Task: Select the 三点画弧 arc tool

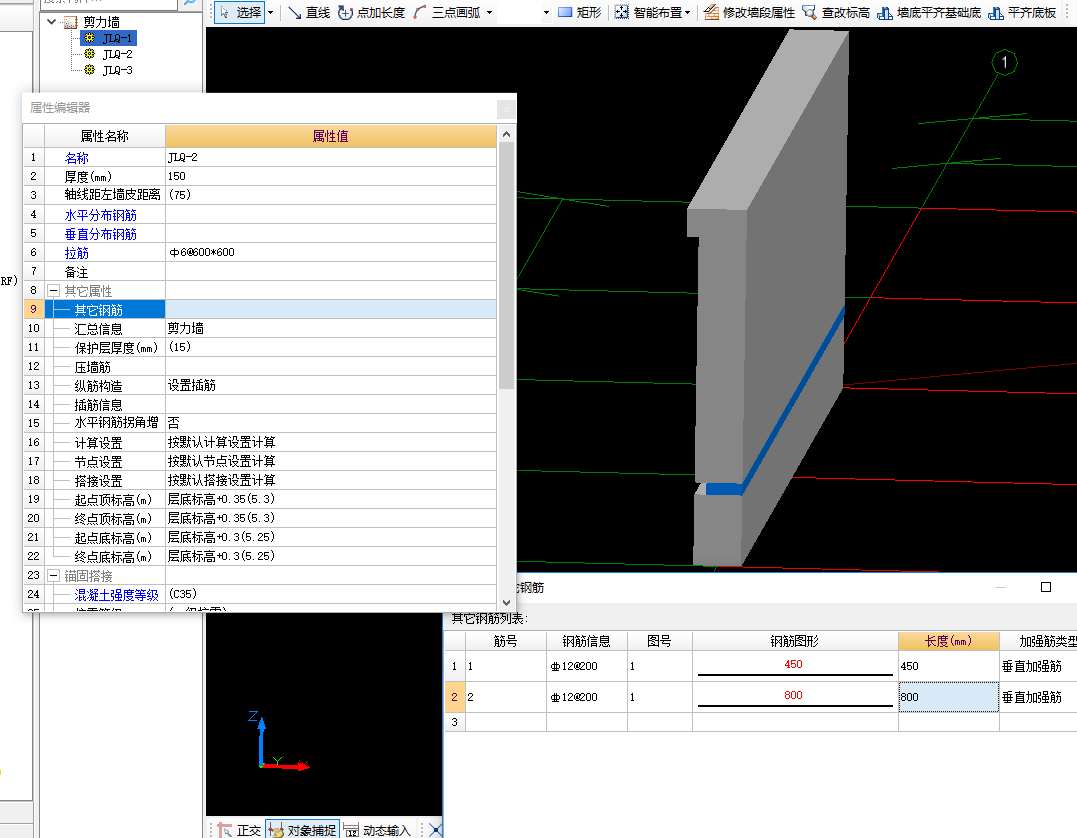Action: (x=446, y=12)
